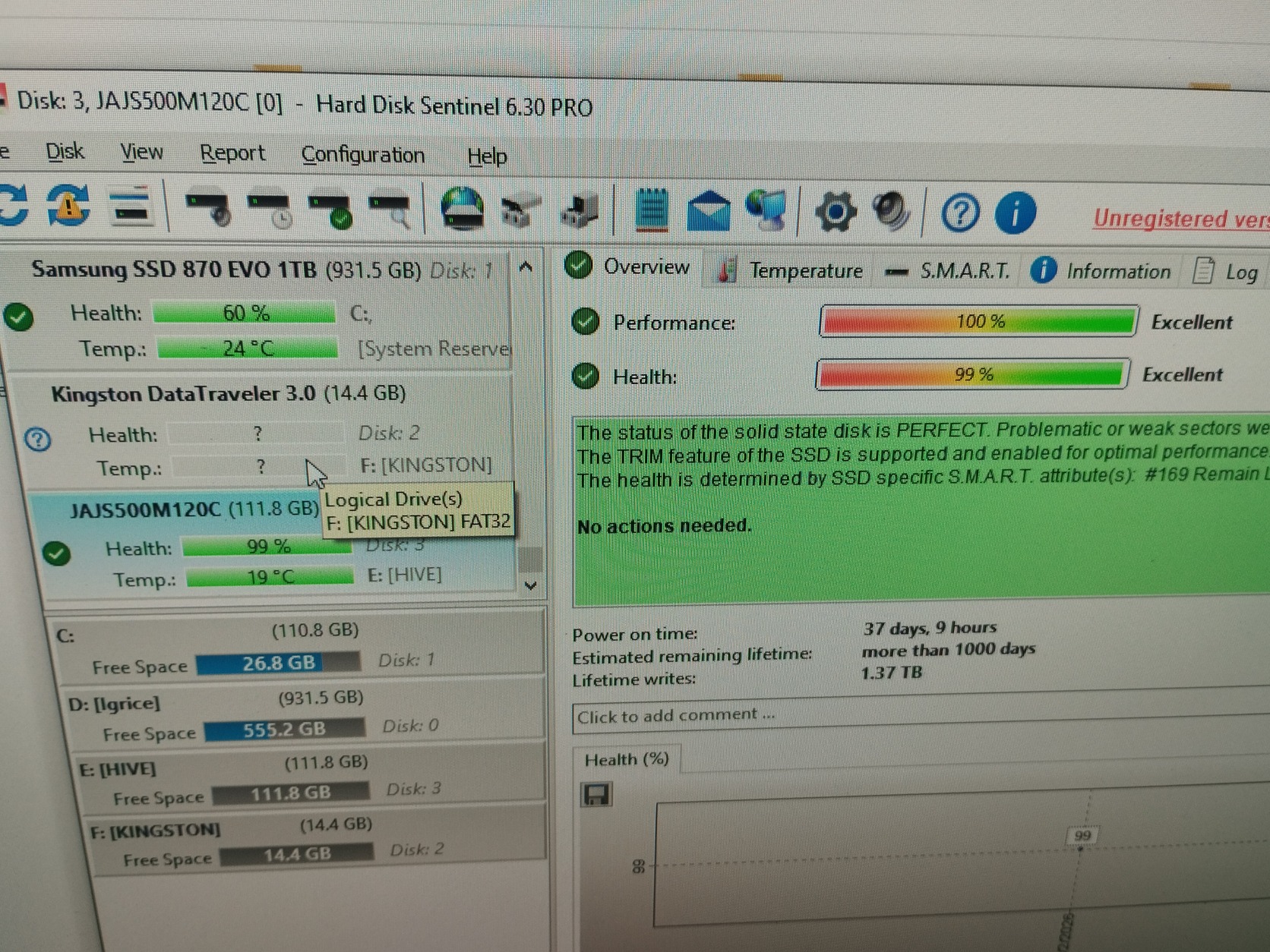Click the Overview Health 99 % bar
This screenshot has height=952, width=1270.
[971, 374]
